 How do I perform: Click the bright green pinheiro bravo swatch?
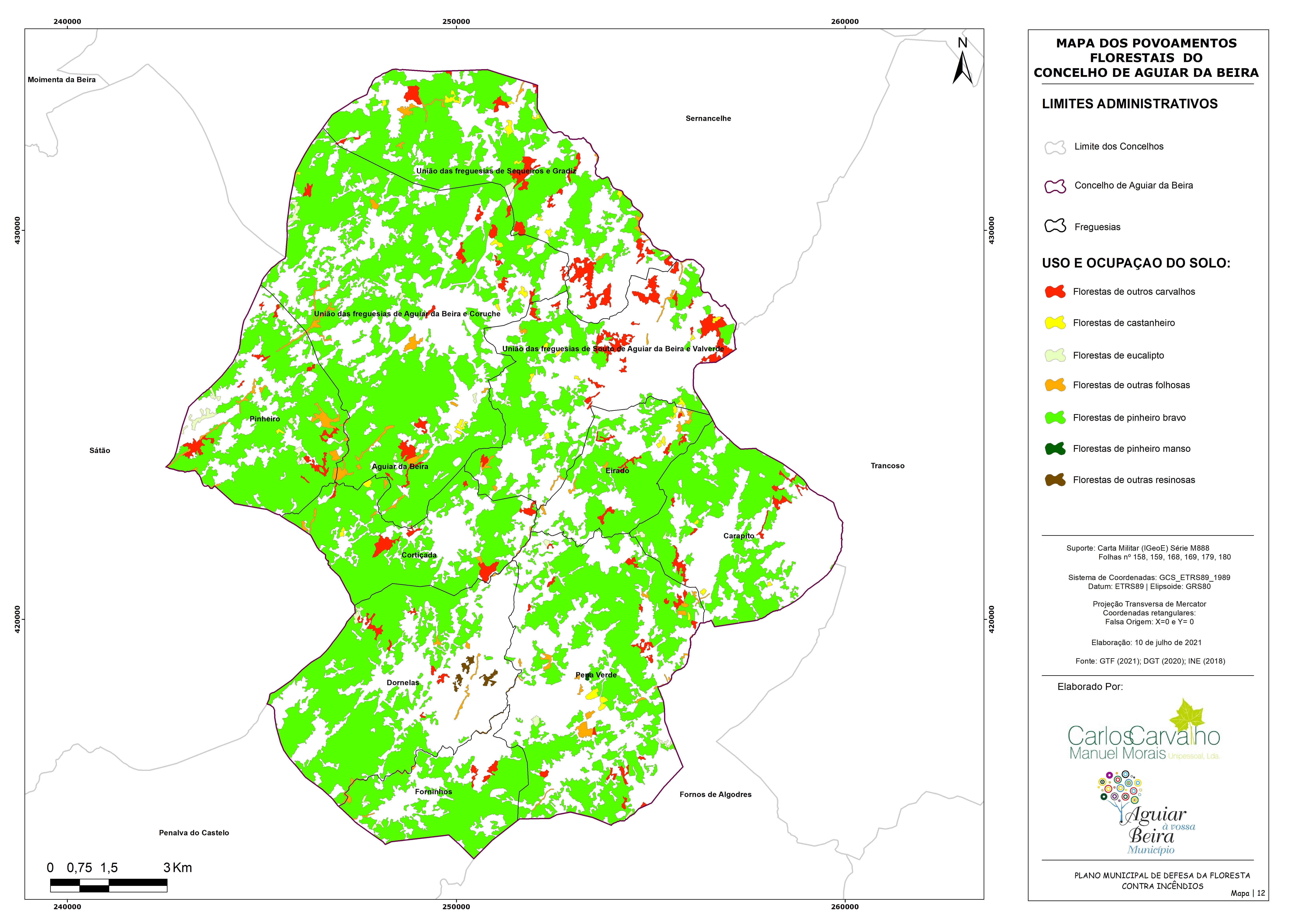(1055, 418)
